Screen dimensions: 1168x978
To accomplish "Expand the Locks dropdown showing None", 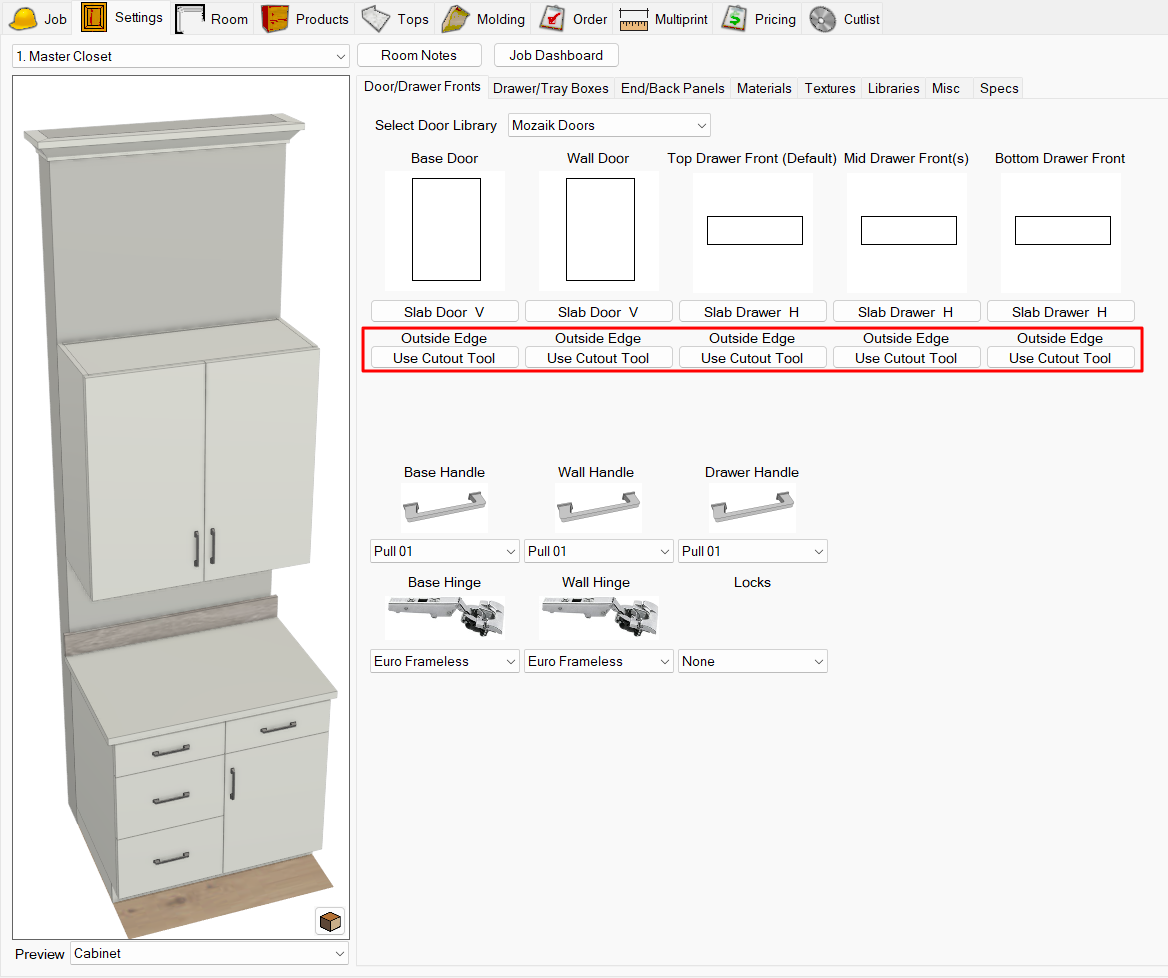I will tap(752, 661).
